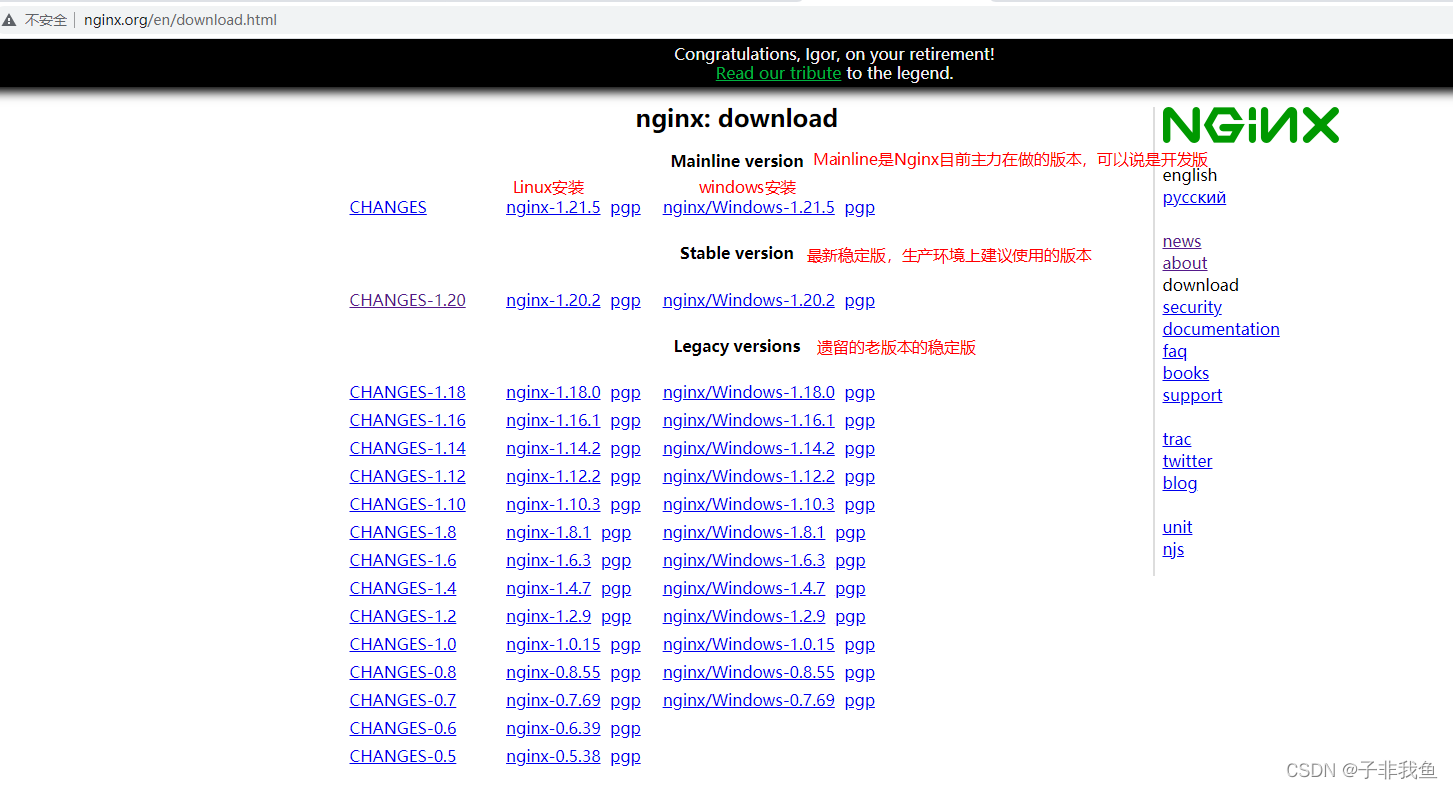
Task: Open the pgp link beside nginx-1.20.2
Action: tap(625, 300)
